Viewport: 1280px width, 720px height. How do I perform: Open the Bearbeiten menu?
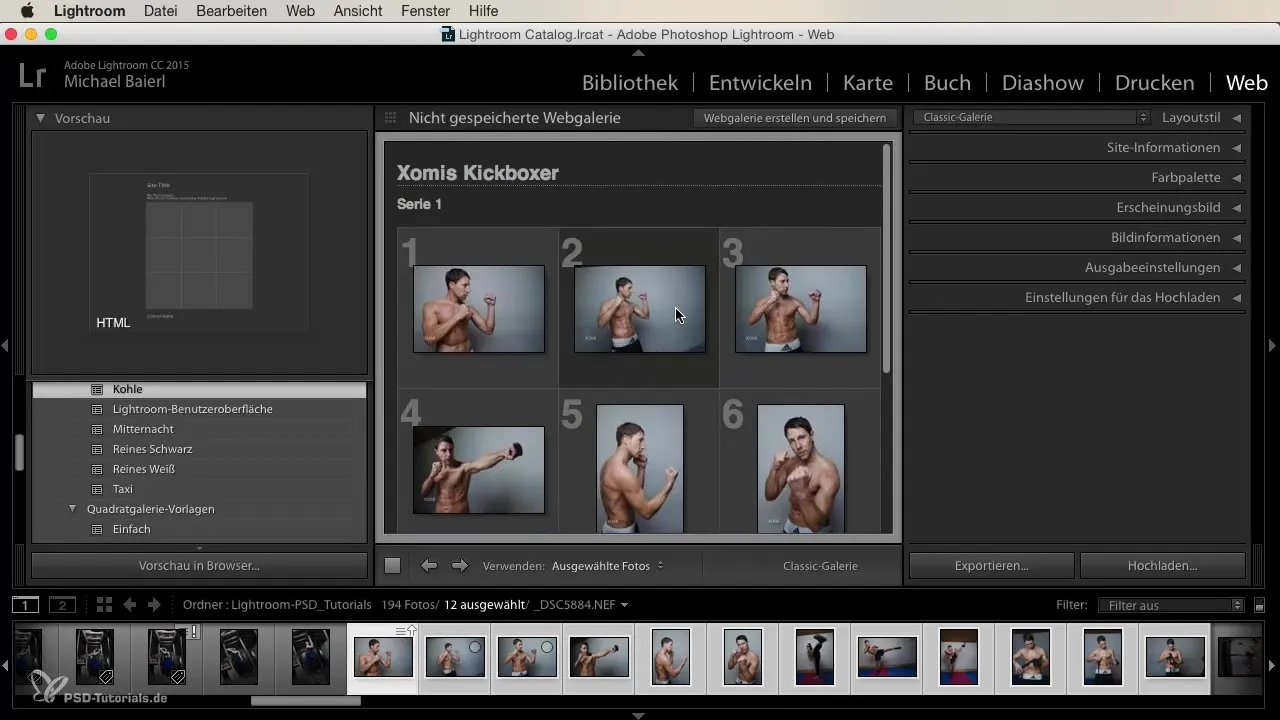231,11
